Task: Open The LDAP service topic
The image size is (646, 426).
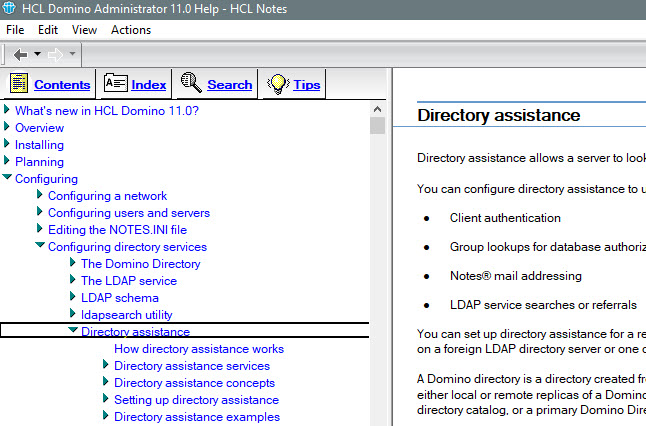Action: (129, 281)
